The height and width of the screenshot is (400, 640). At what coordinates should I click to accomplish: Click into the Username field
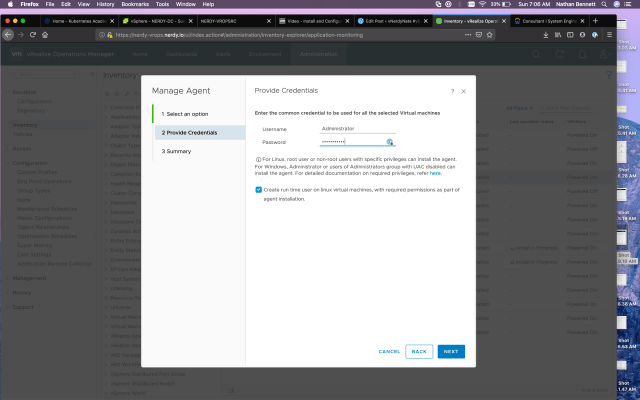pos(358,129)
